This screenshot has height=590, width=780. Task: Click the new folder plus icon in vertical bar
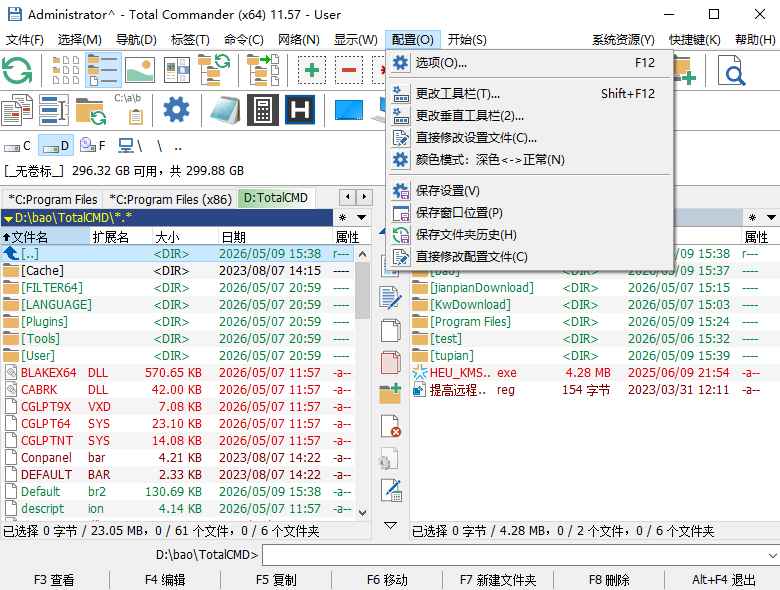pos(390,393)
